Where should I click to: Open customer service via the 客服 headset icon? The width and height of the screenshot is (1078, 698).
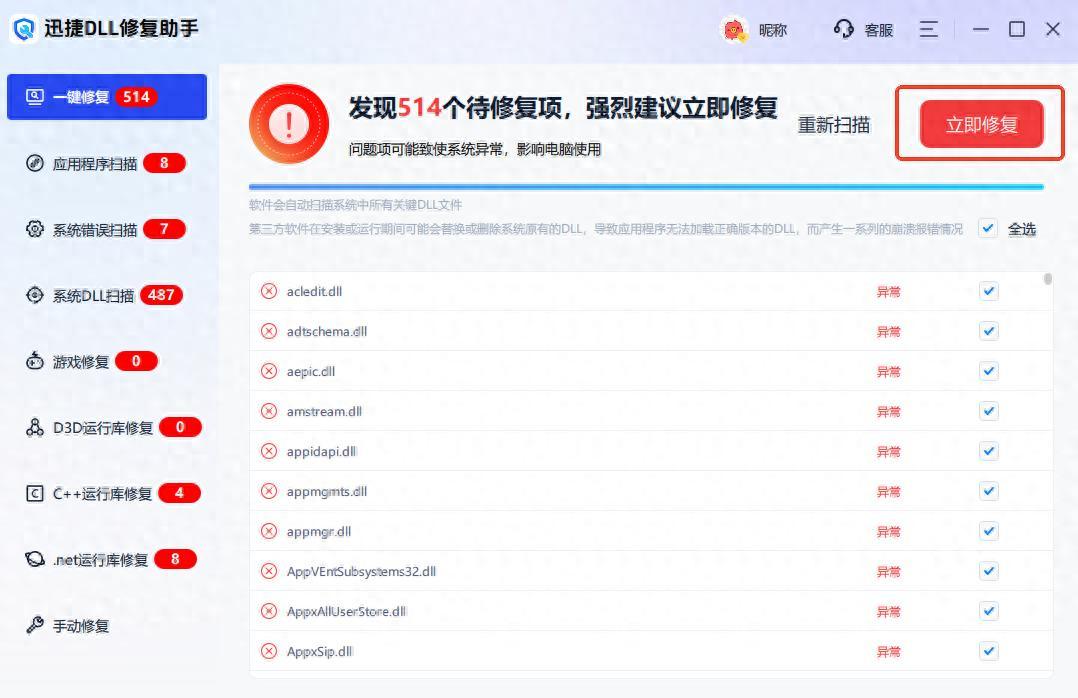point(844,30)
